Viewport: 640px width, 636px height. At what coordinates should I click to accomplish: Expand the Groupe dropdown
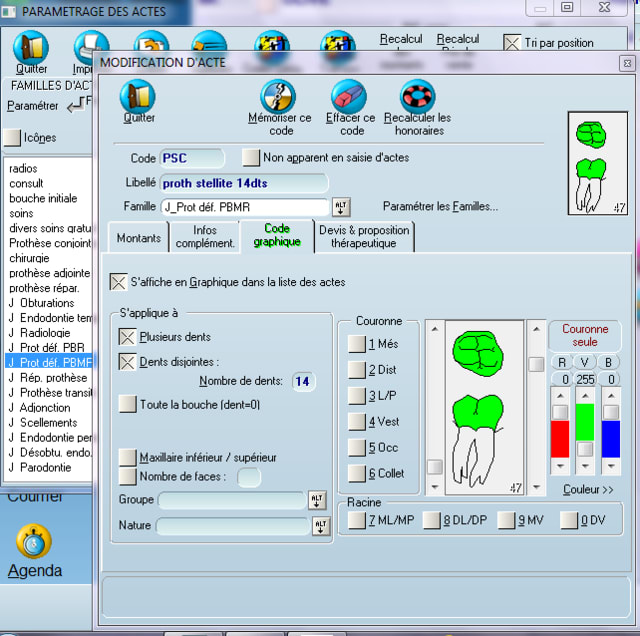318,500
